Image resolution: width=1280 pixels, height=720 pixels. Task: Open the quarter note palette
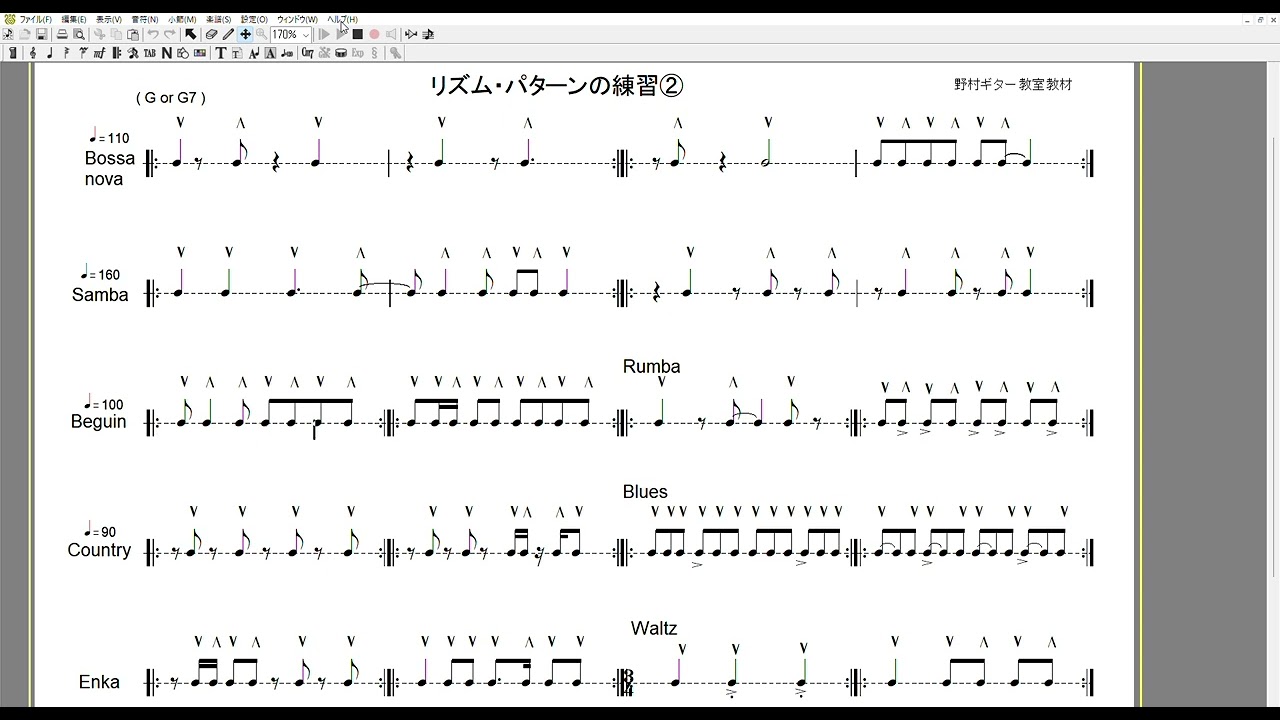(x=50, y=53)
